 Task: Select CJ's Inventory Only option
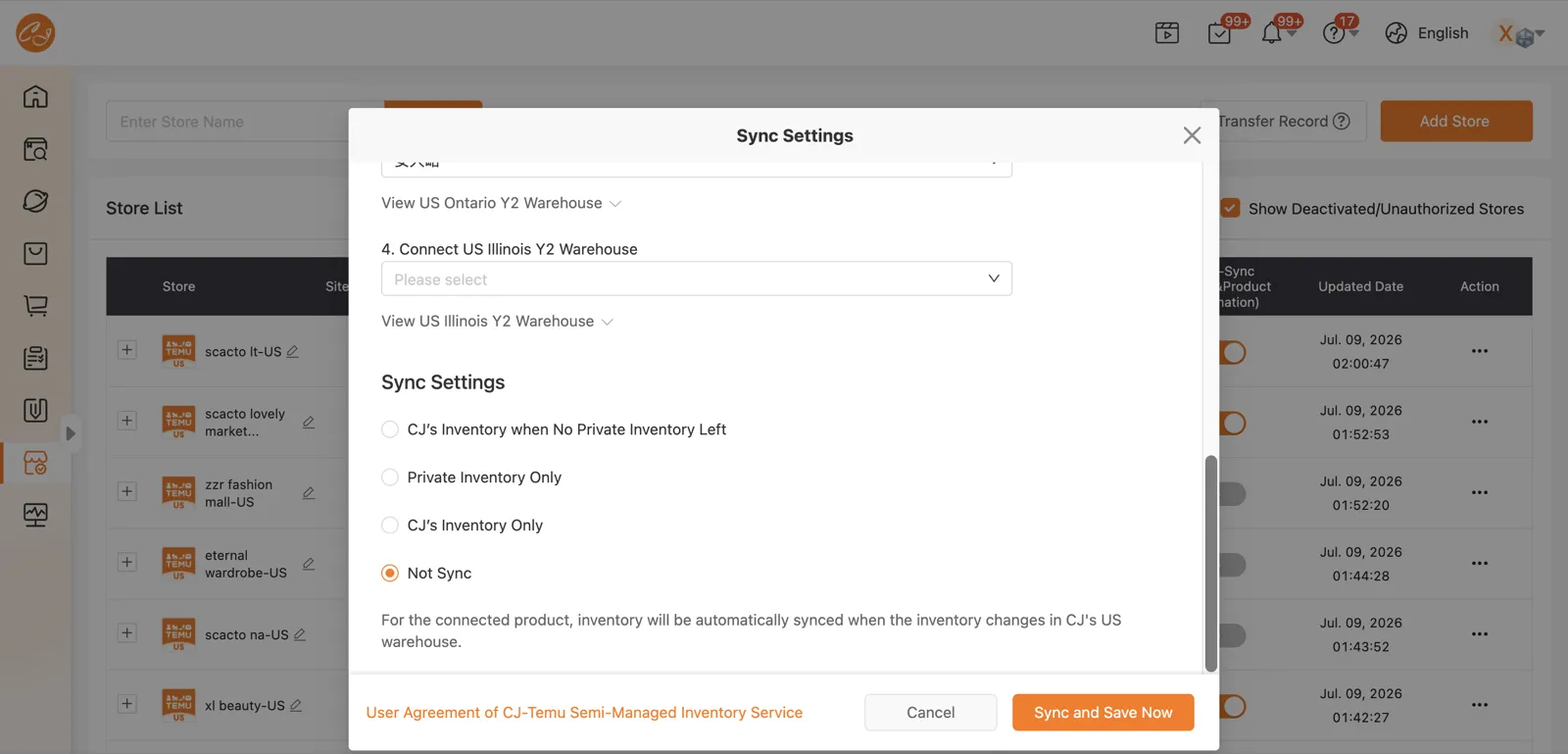point(390,526)
